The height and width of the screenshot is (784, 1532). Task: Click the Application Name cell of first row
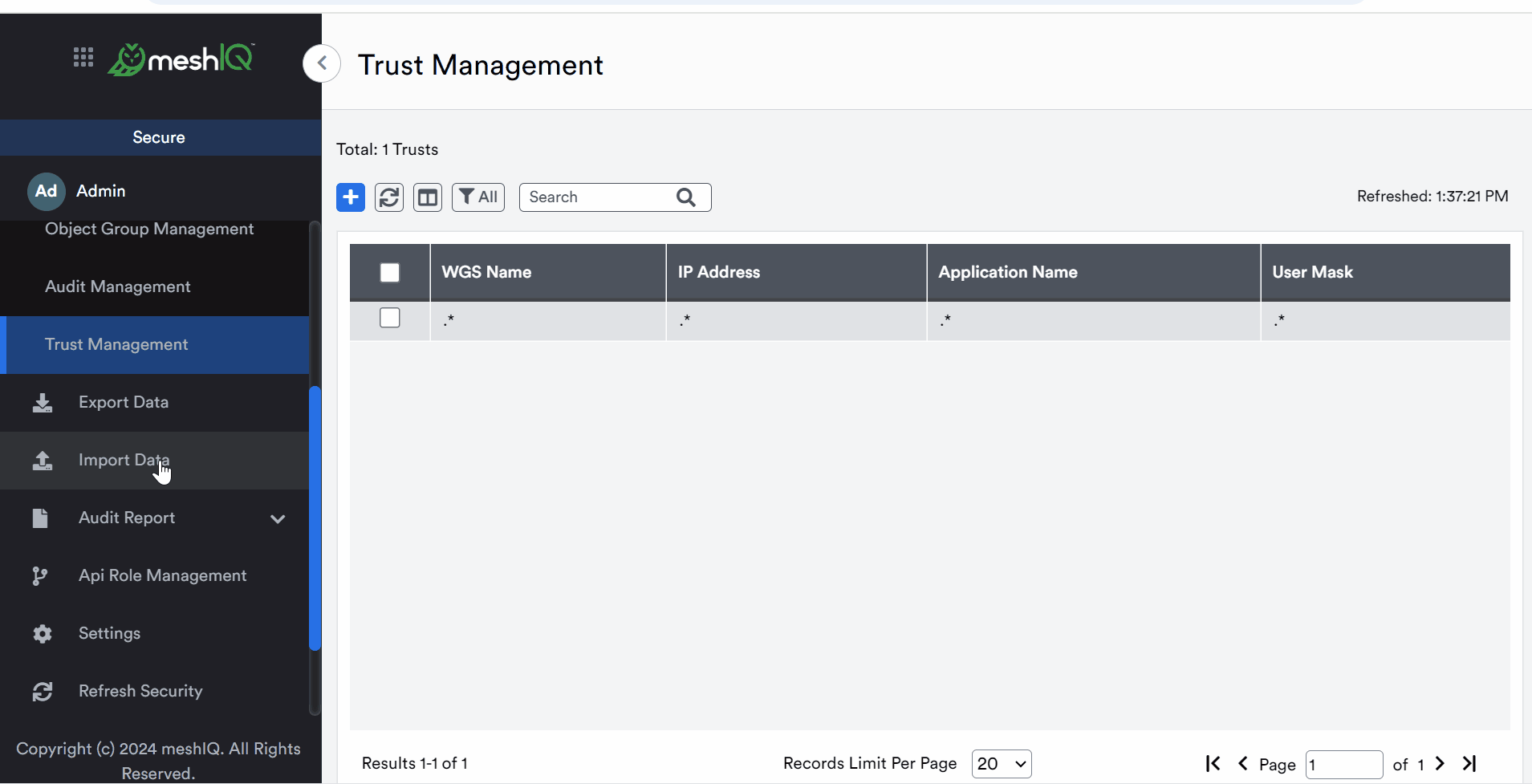(1094, 321)
